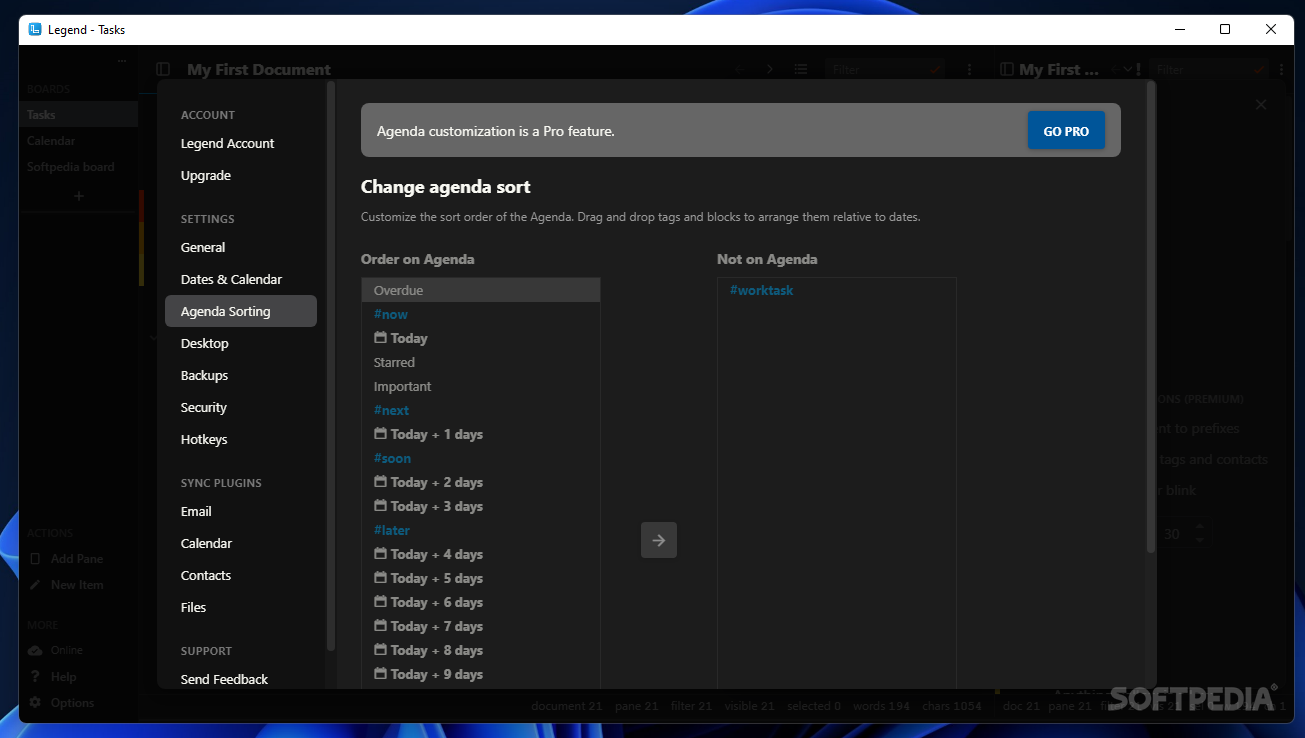Select Today + 2 days row

coord(481,482)
